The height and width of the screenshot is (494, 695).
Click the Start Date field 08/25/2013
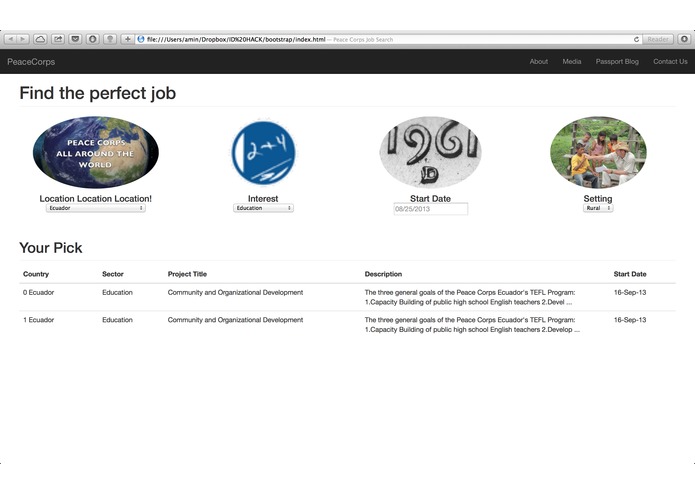point(430,209)
